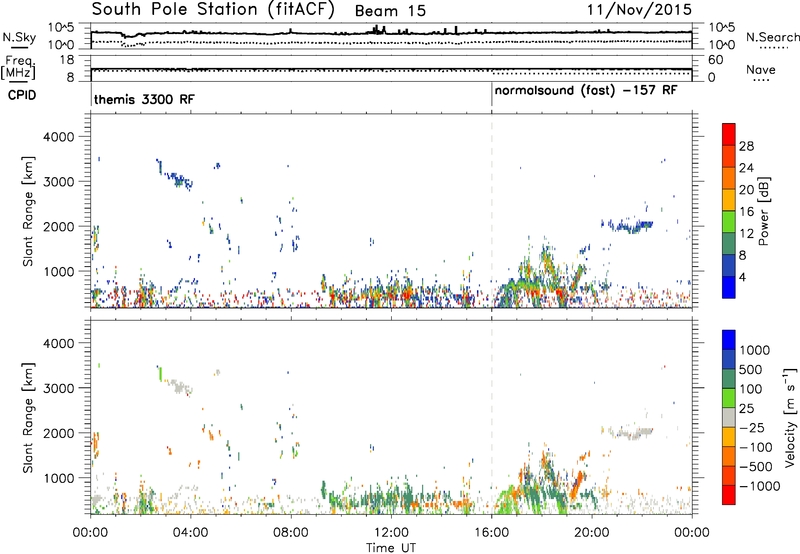
Task: Click the "South Pole Station (fitACF)" title
Action: 213,10
